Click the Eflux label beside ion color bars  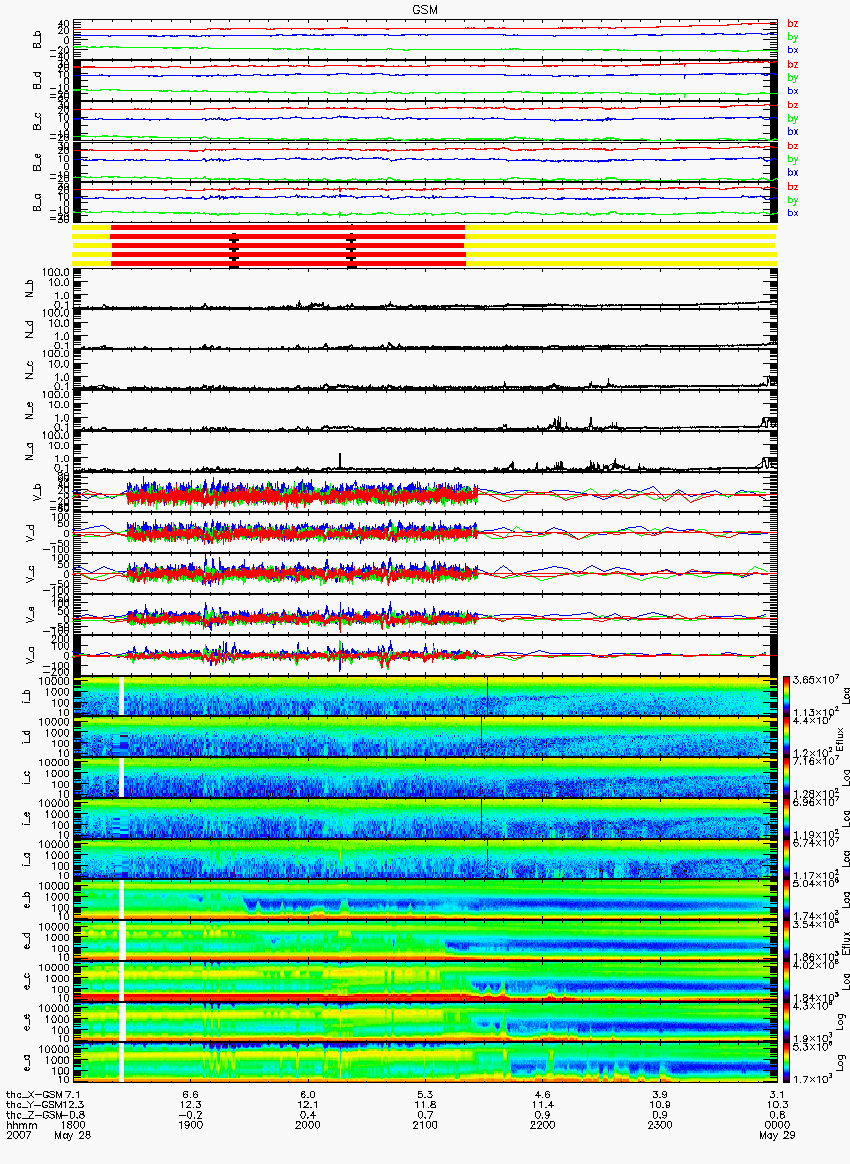click(841, 739)
